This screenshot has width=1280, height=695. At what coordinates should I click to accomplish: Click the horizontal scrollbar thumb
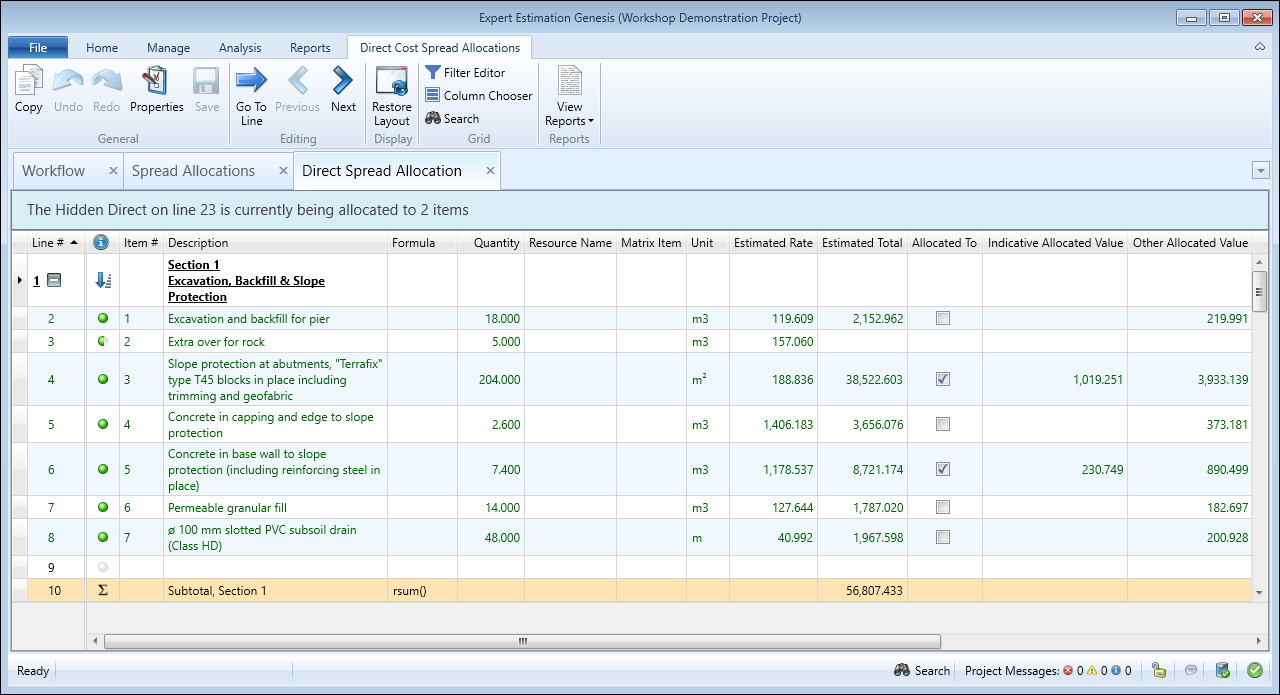point(521,641)
